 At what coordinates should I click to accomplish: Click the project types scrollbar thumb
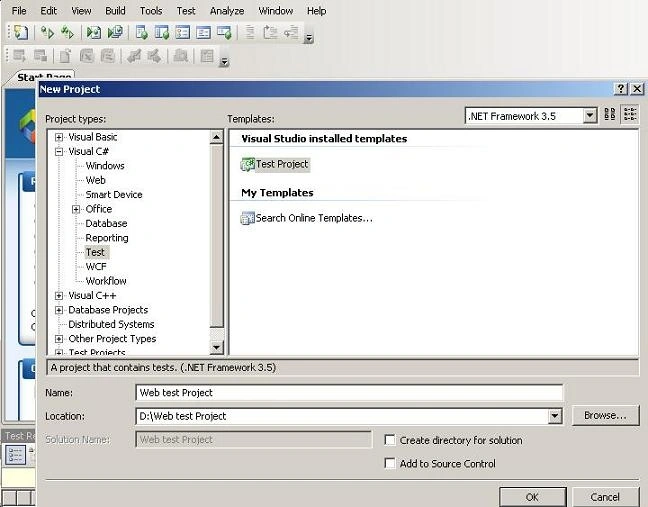click(217, 236)
